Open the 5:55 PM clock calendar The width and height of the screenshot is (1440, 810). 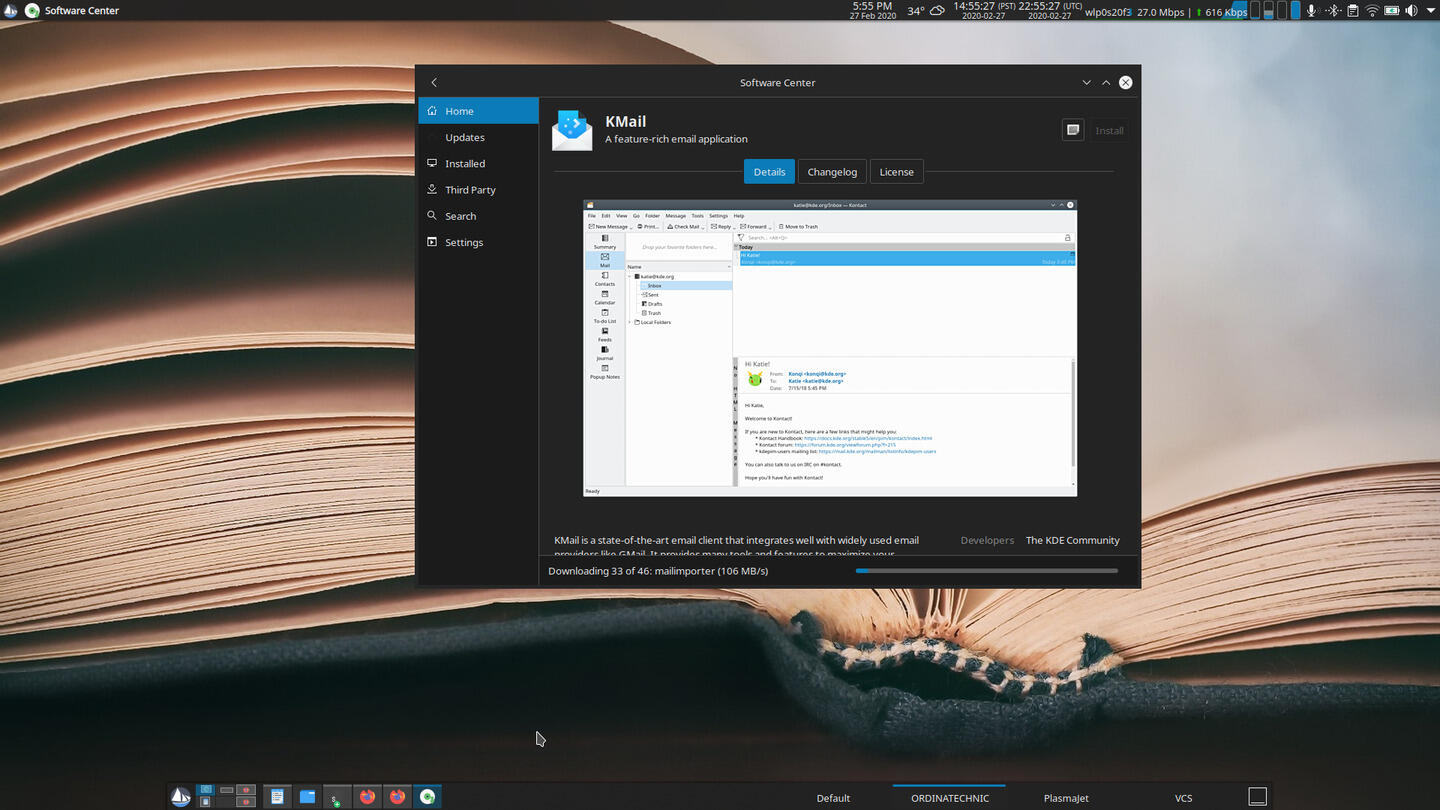[872, 11]
